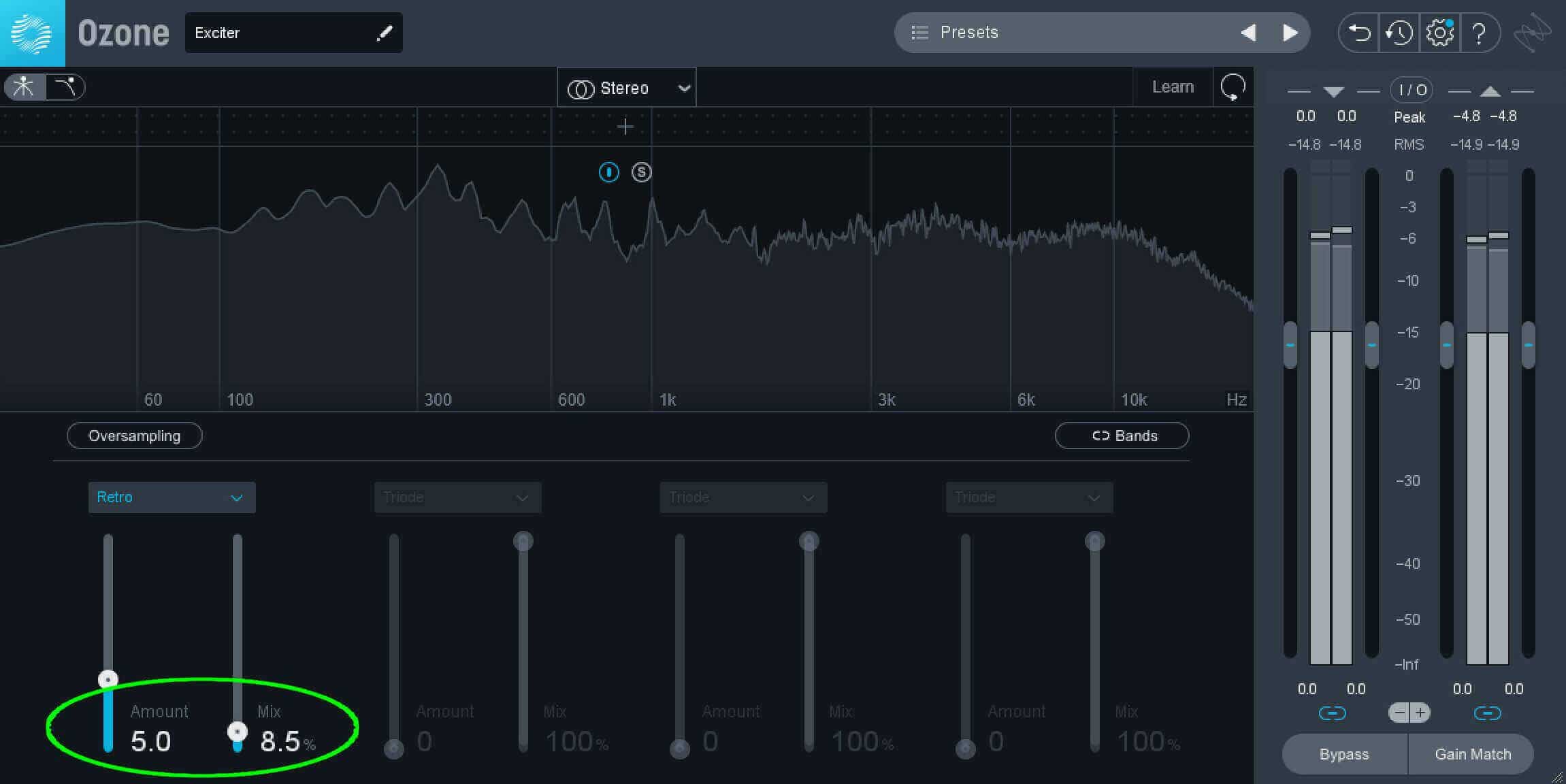The width and height of the screenshot is (1566, 784).
Task: Add a band with the plus marker
Action: [x=625, y=127]
